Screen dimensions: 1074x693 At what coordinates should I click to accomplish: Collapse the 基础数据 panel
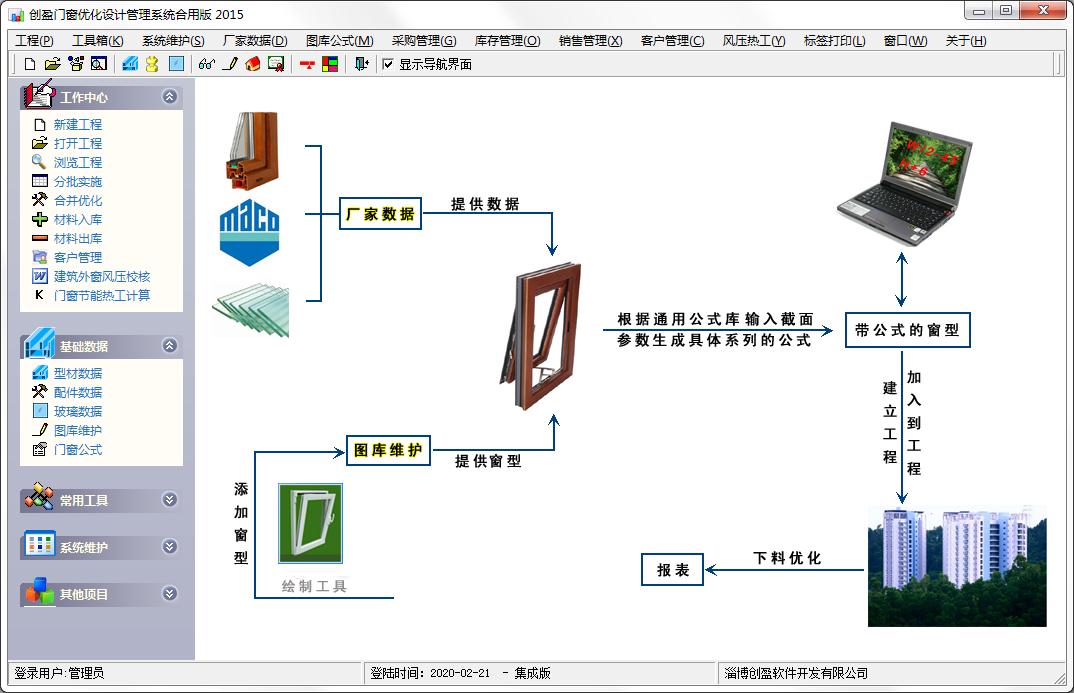170,345
